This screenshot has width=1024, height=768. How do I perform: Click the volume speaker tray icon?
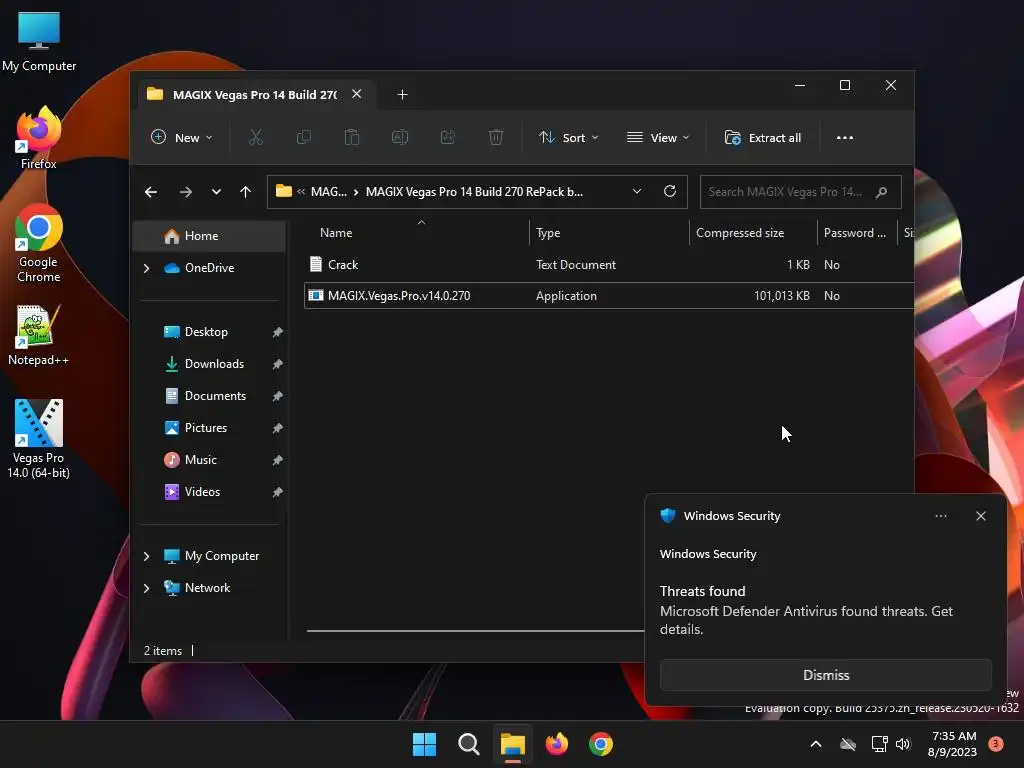click(903, 744)
